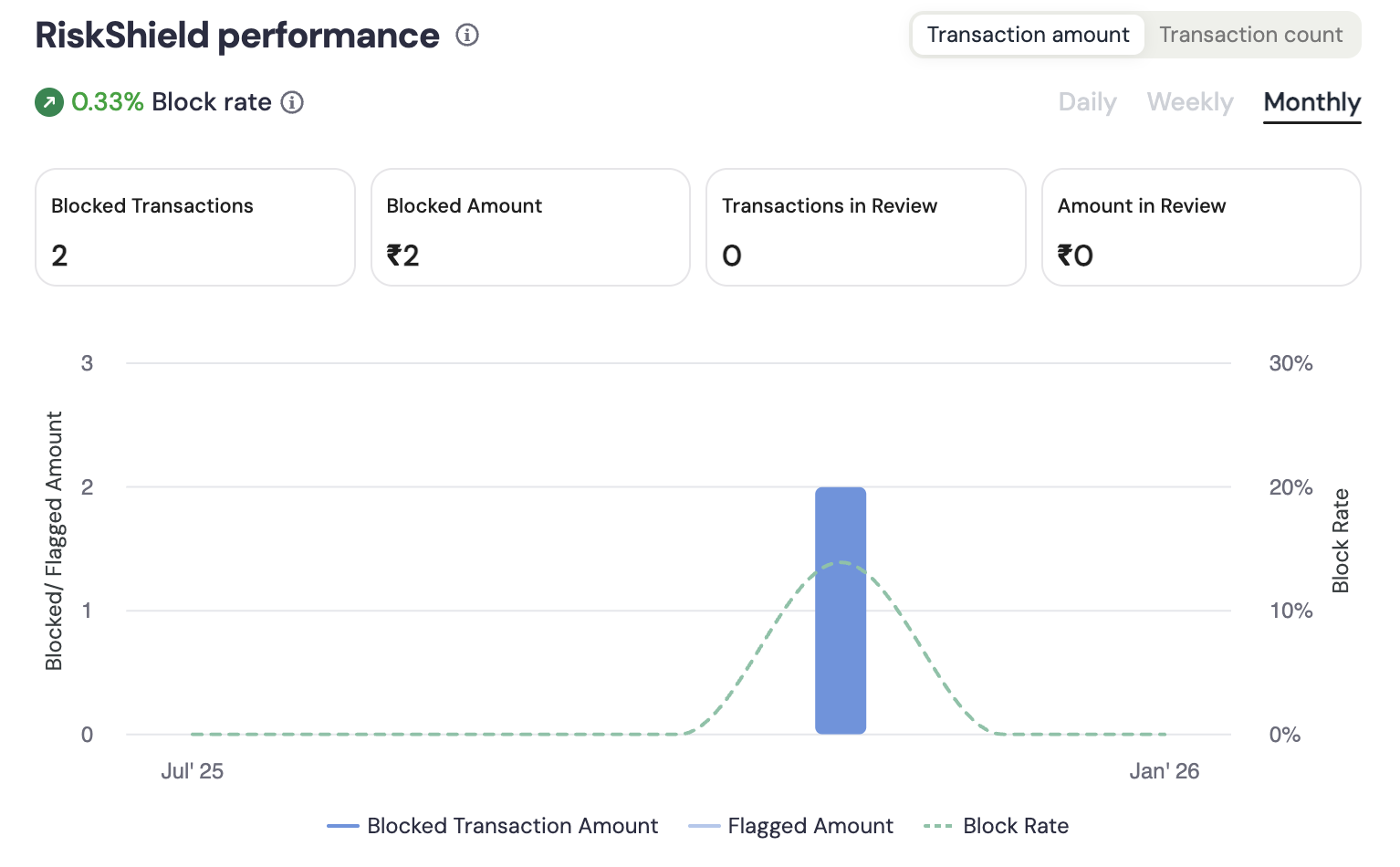The height and width of the screenshot is (867, 1400).
Task: Select the Transaction amount view
Action: coord(1027,34)
